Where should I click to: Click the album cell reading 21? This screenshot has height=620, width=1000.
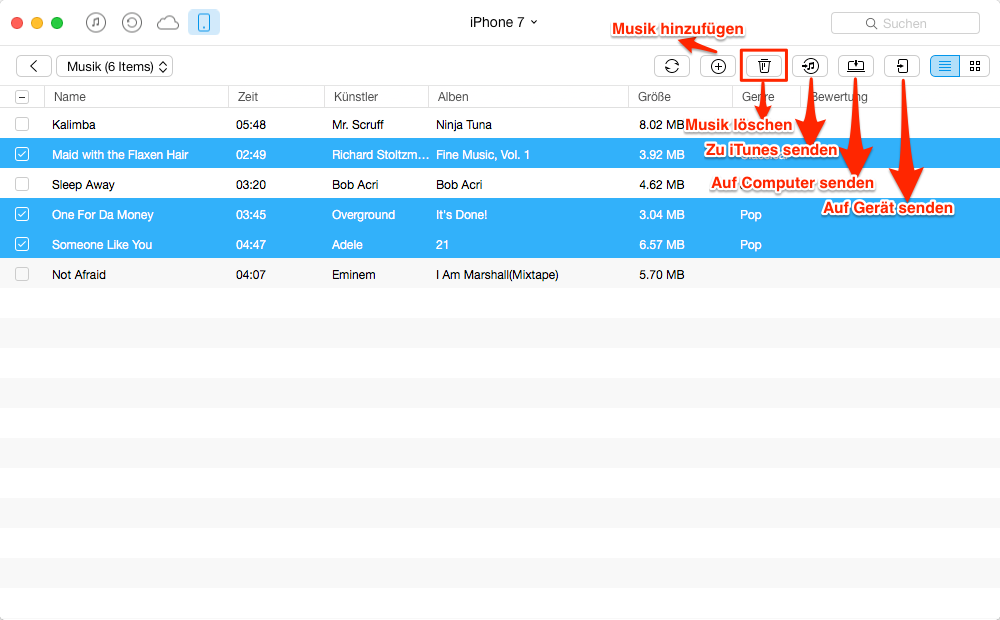(x=442, y=245)
